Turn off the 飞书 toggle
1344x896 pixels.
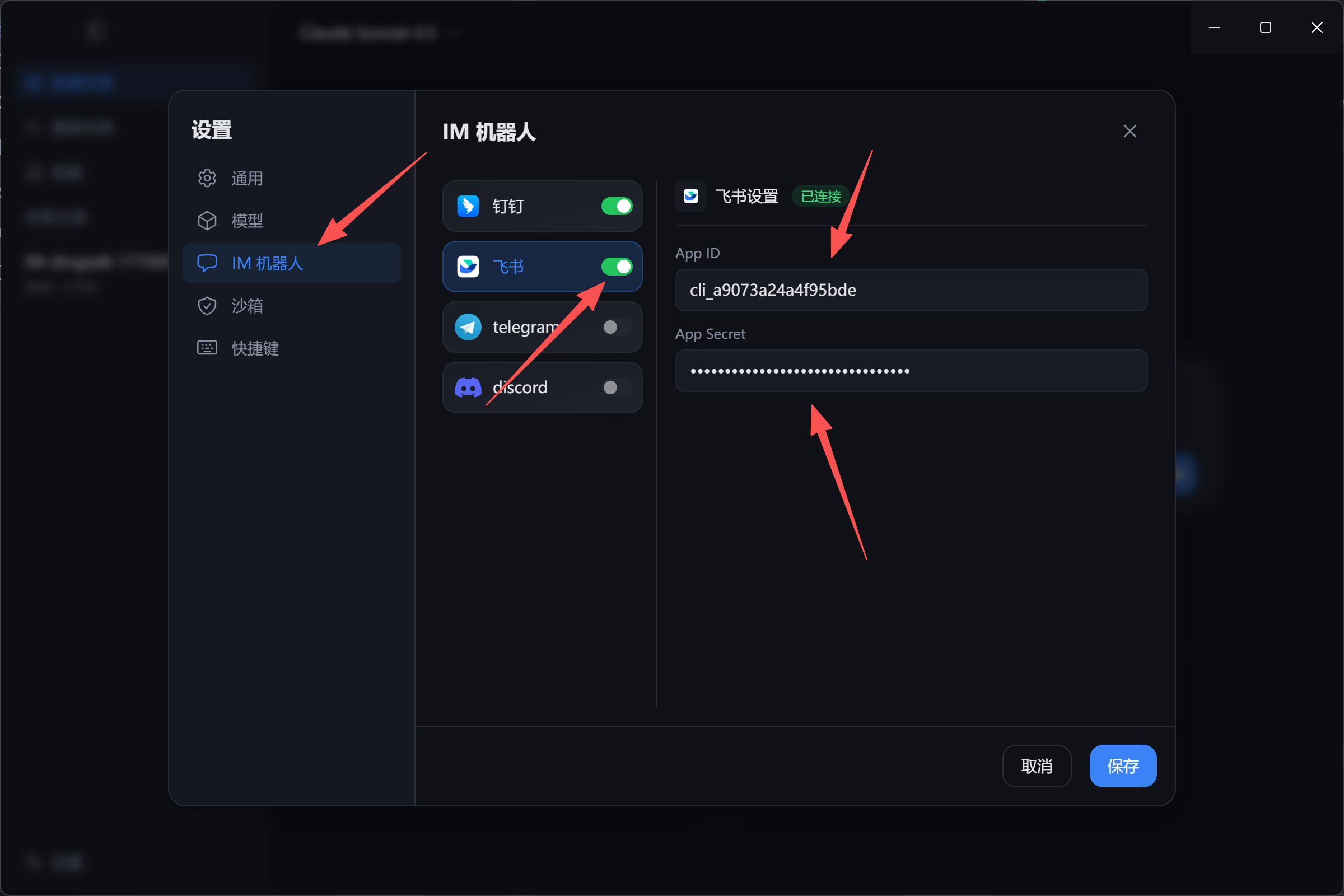tap(617, 267)
